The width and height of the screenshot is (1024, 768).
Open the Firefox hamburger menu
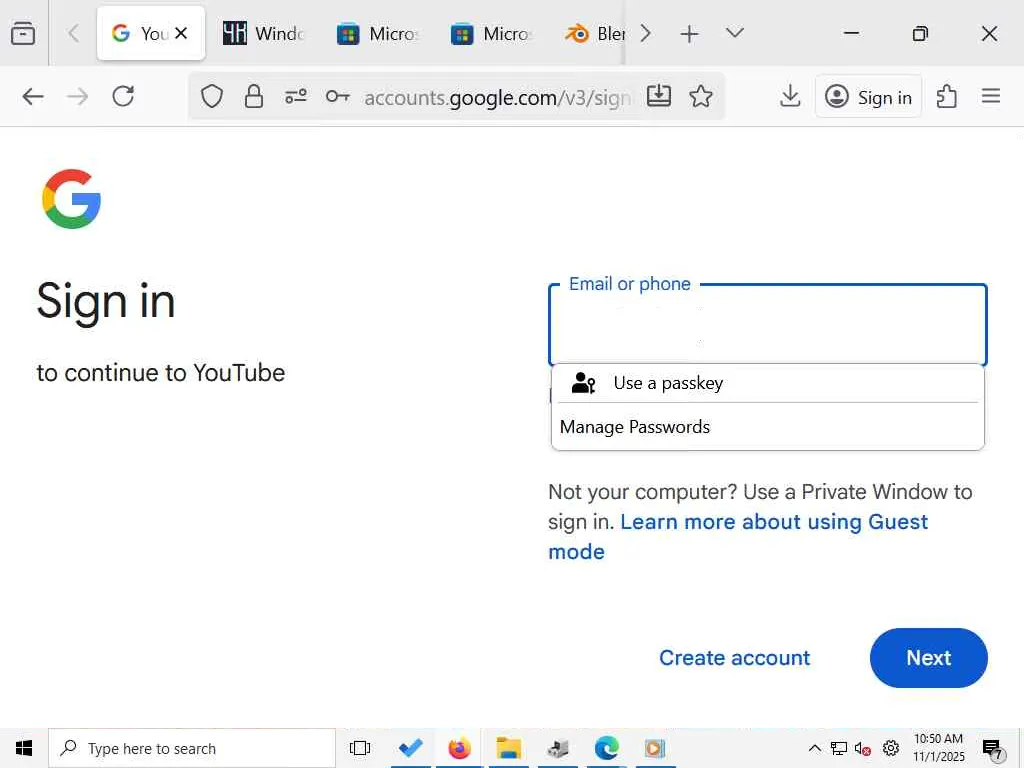coord(991,97)
